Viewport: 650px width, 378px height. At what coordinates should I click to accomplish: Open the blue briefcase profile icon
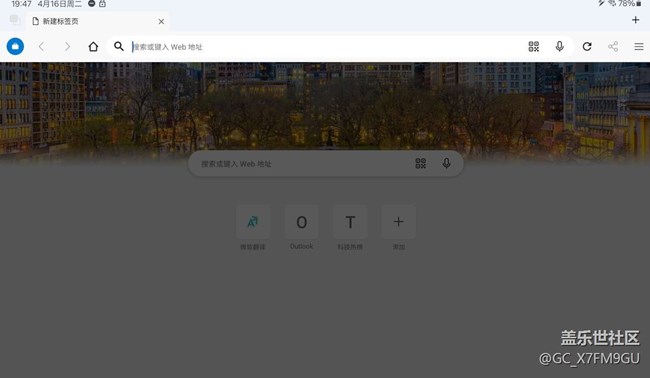[x=15, y=46]
